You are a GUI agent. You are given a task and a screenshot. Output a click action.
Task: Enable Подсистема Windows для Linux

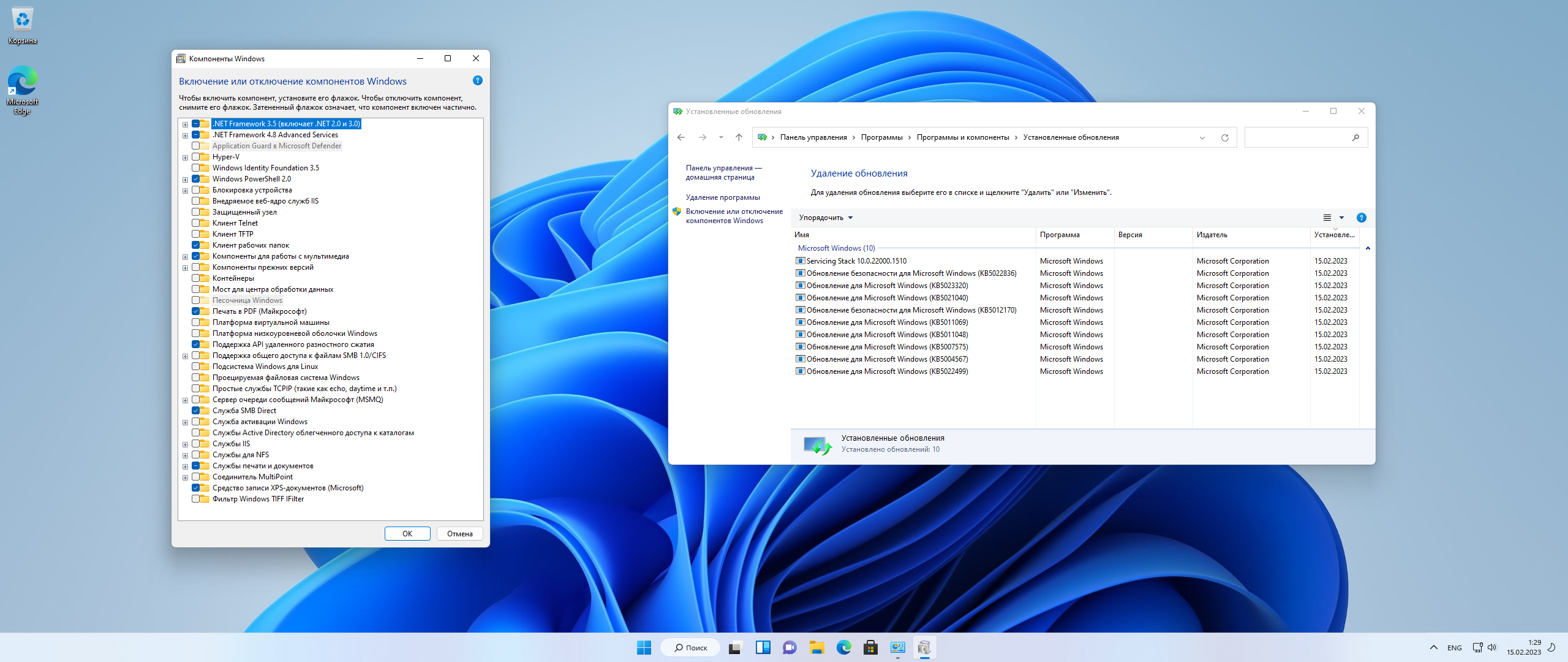point(196,367)
